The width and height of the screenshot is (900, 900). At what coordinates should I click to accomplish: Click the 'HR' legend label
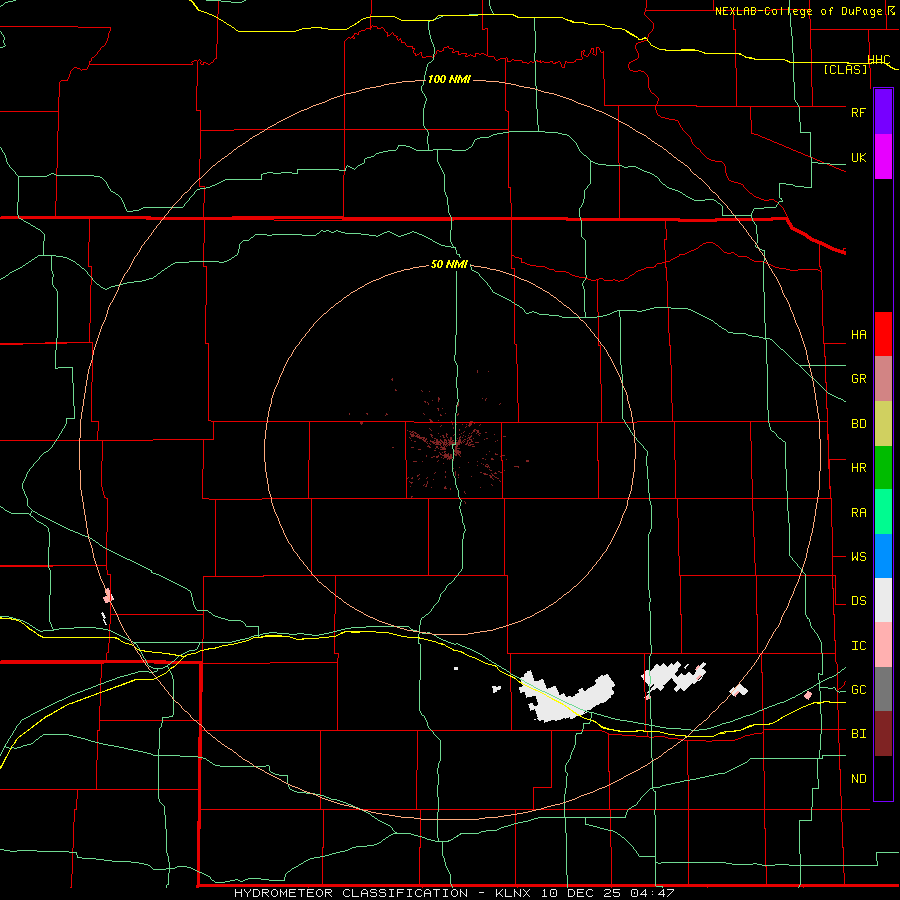point(858,468)
